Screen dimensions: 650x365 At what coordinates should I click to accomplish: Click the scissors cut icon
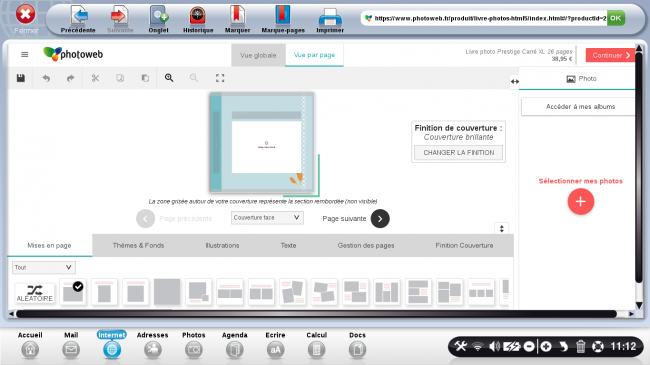point(95,78)
